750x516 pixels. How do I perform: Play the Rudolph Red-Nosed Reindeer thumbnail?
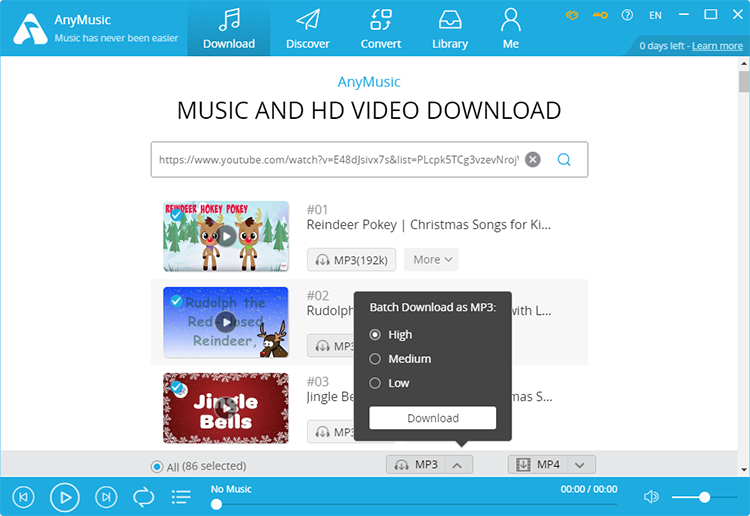tap(226, 322)
